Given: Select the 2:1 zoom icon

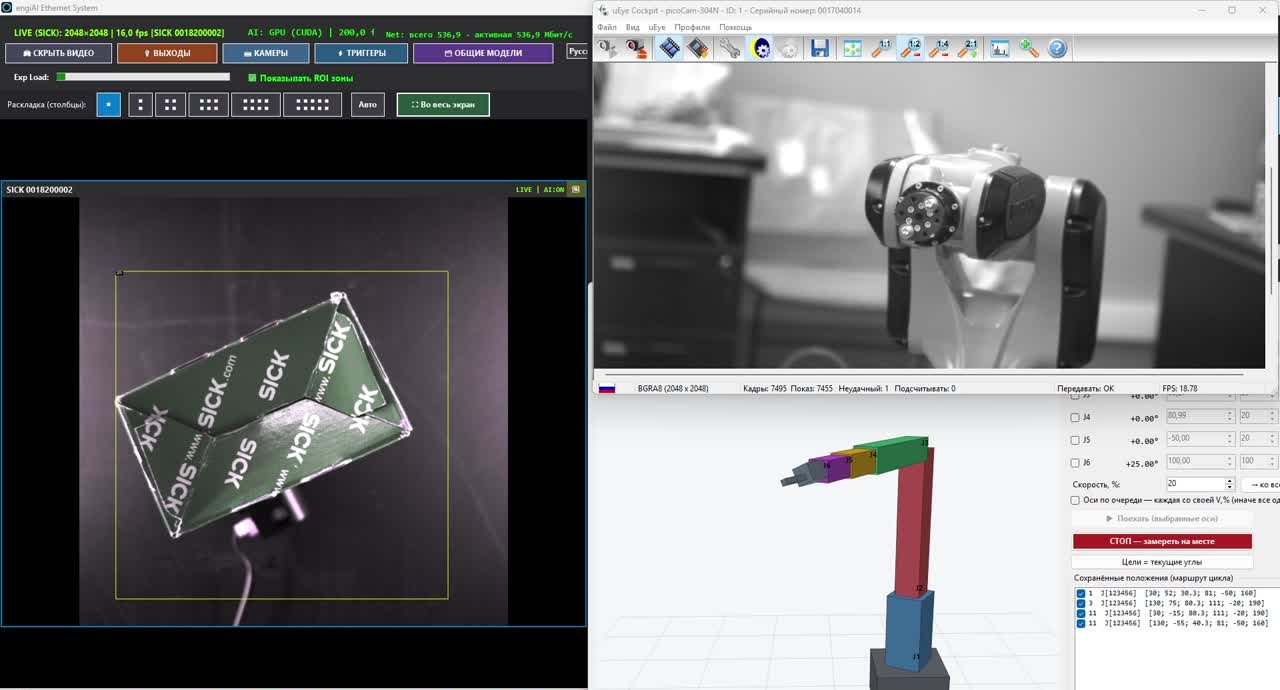Looking at the screenshot, I should [968, 48].
